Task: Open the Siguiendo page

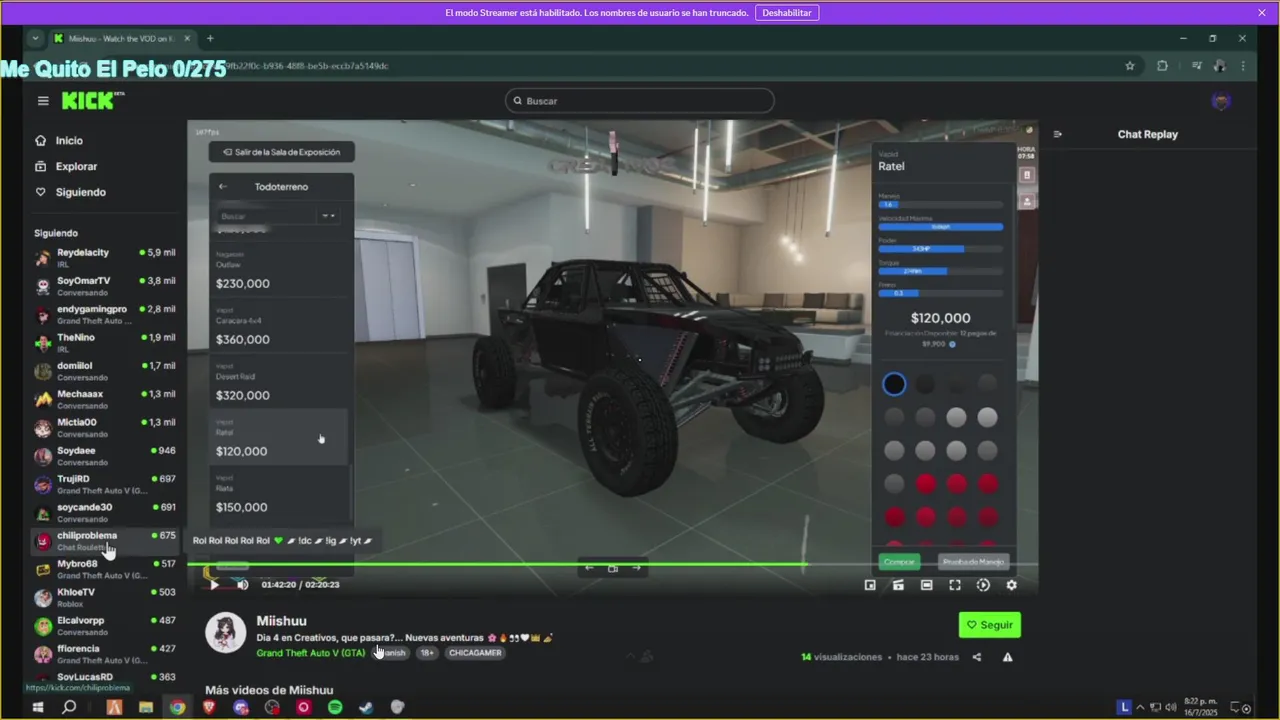Action: tap(80, 192)
